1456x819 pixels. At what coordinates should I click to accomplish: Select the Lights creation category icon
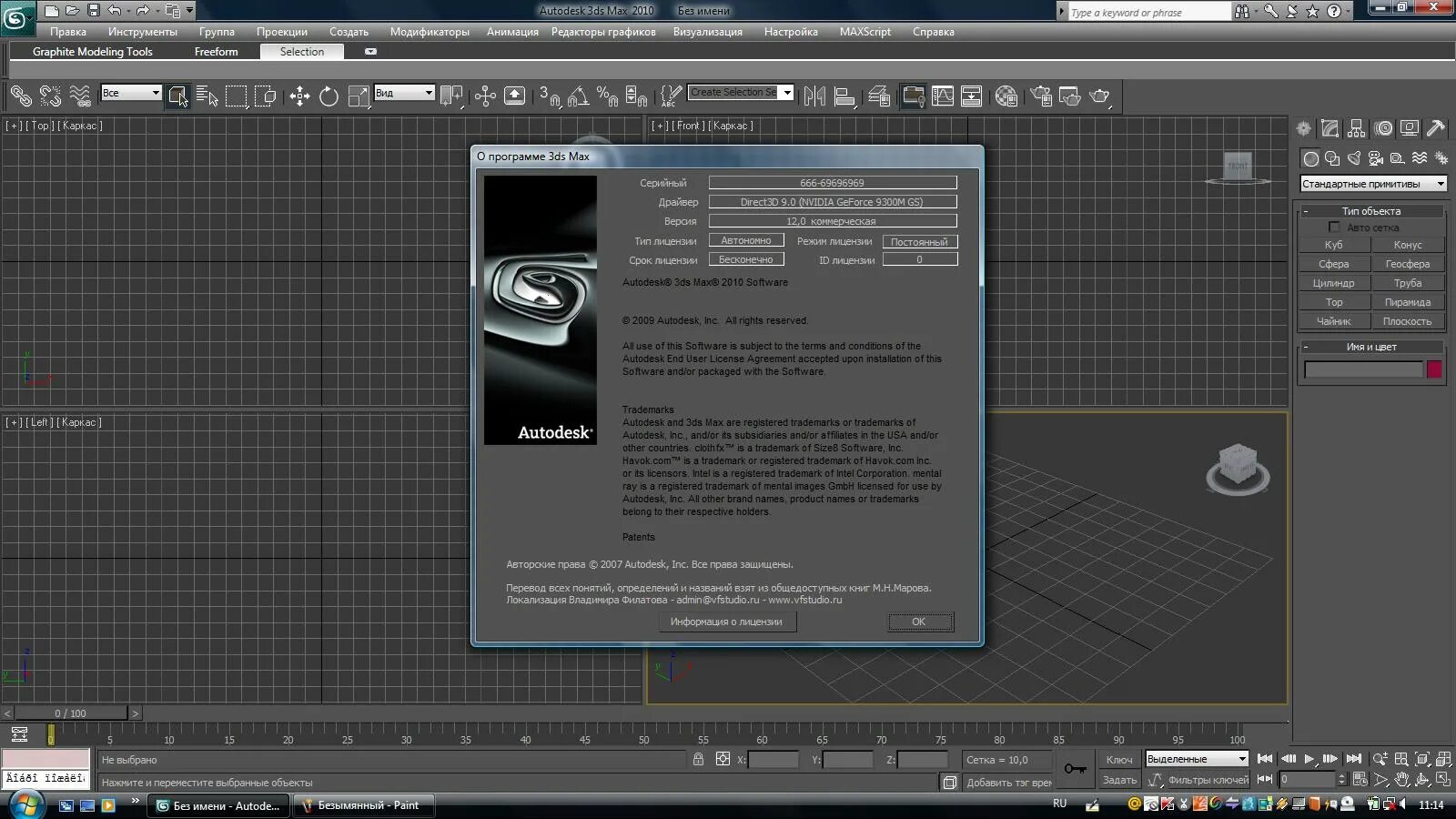click(1353, 158)
